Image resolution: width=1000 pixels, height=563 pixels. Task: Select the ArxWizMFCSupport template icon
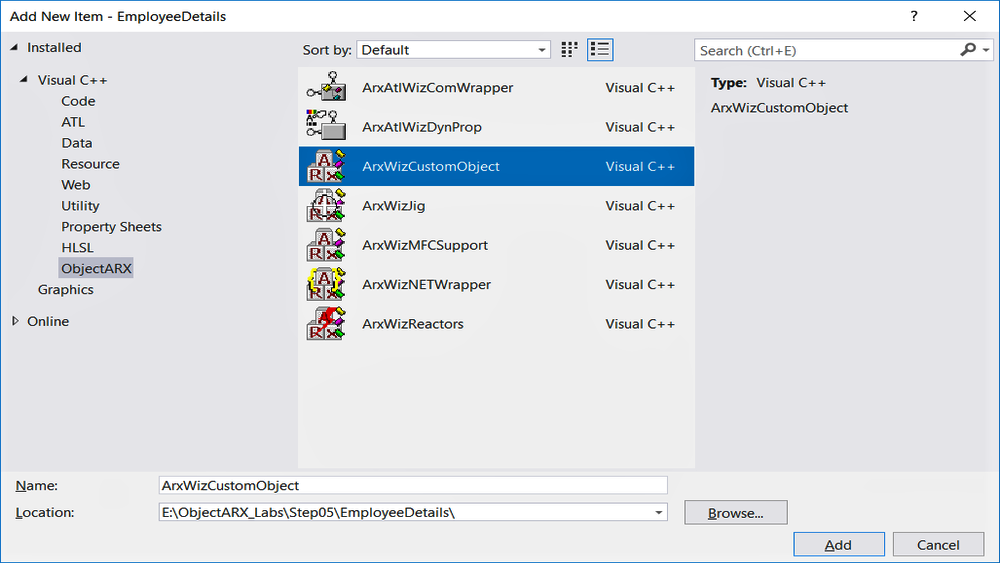(326, 245)
